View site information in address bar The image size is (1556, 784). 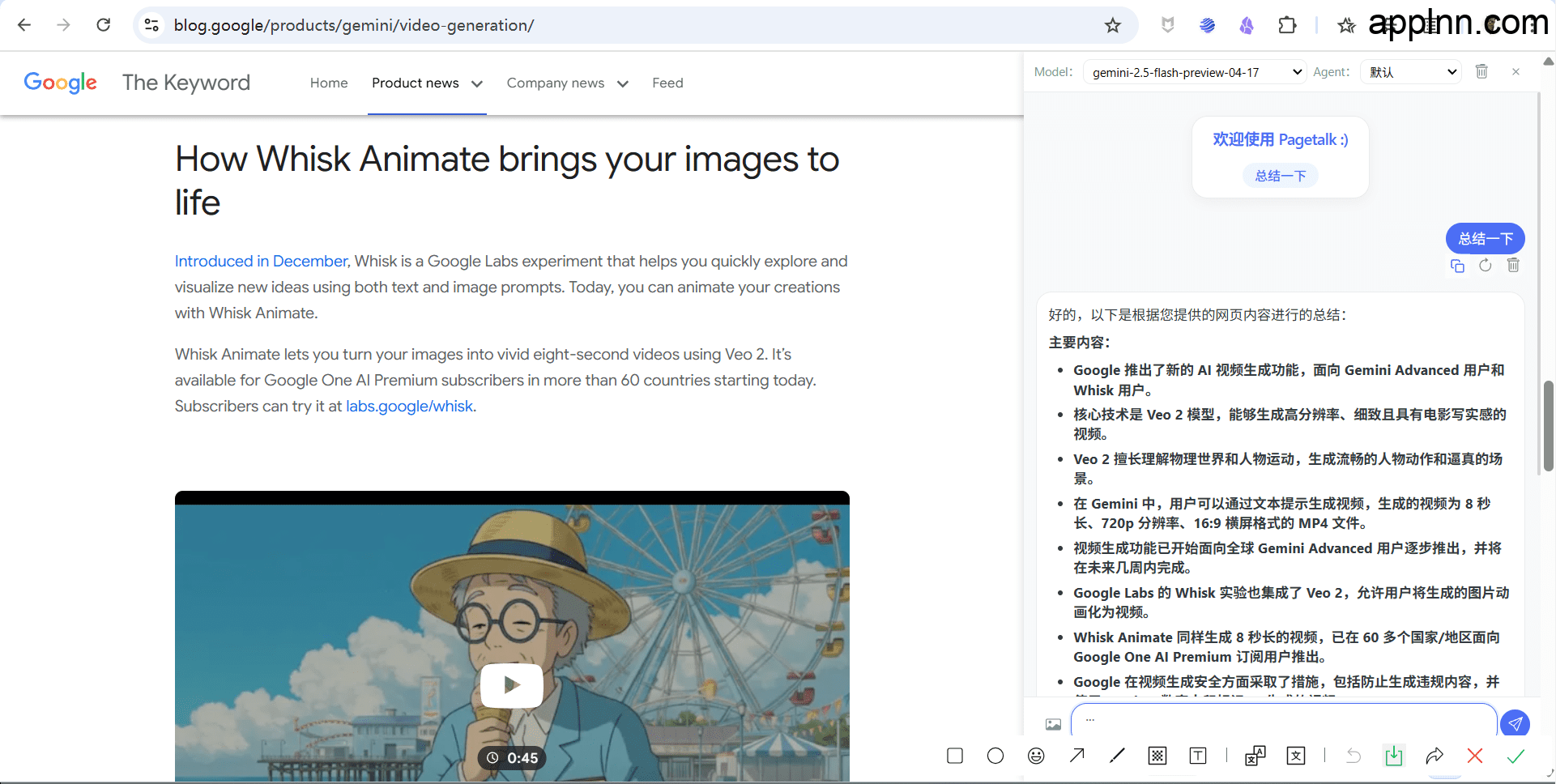click(151, 25)
